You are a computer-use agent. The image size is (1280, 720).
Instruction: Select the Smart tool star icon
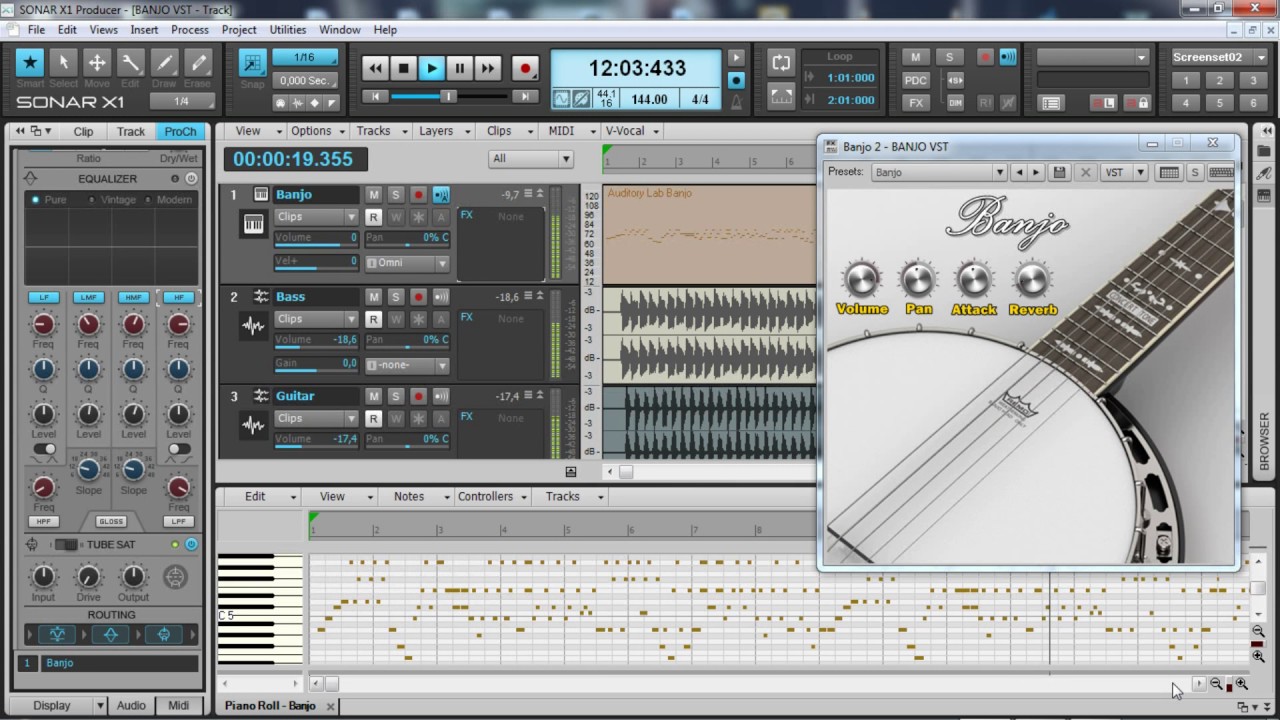[x=30, y=62]
